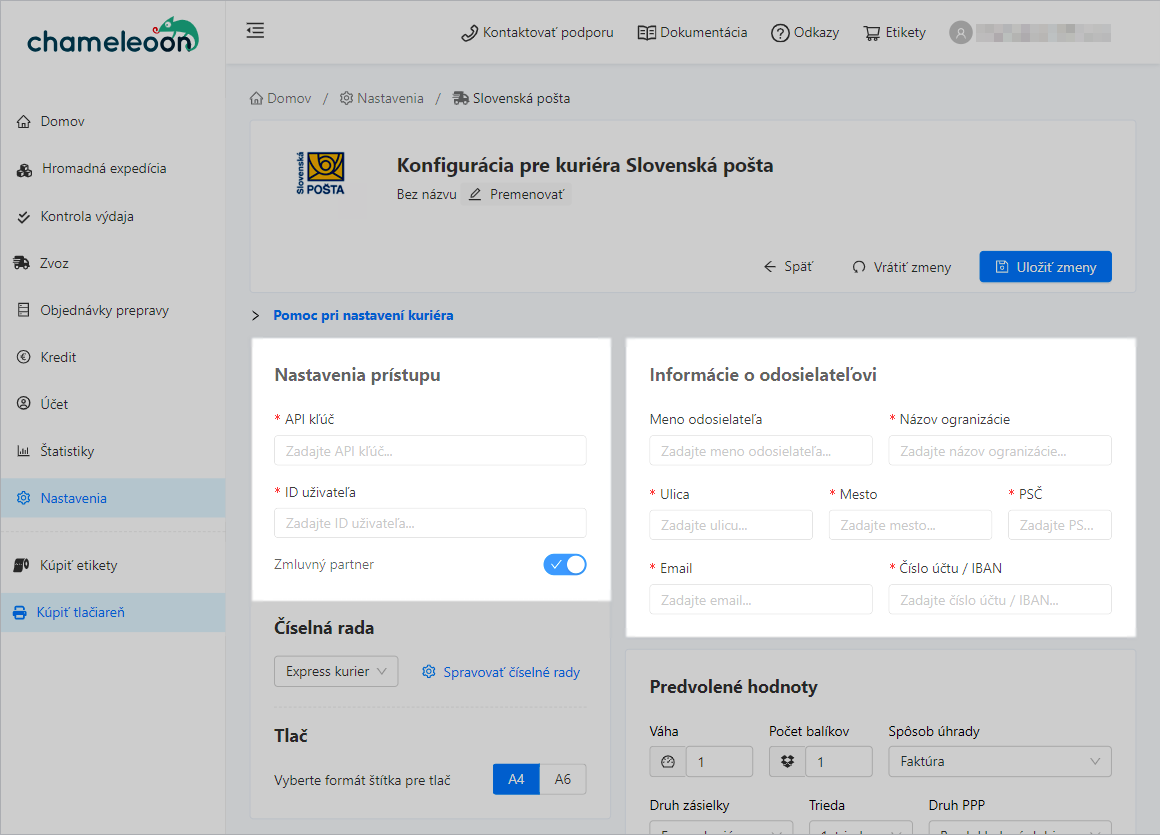Click the weight gauge icon beside Váha
The image size is (1160, 835).
[x=668, y=762]
